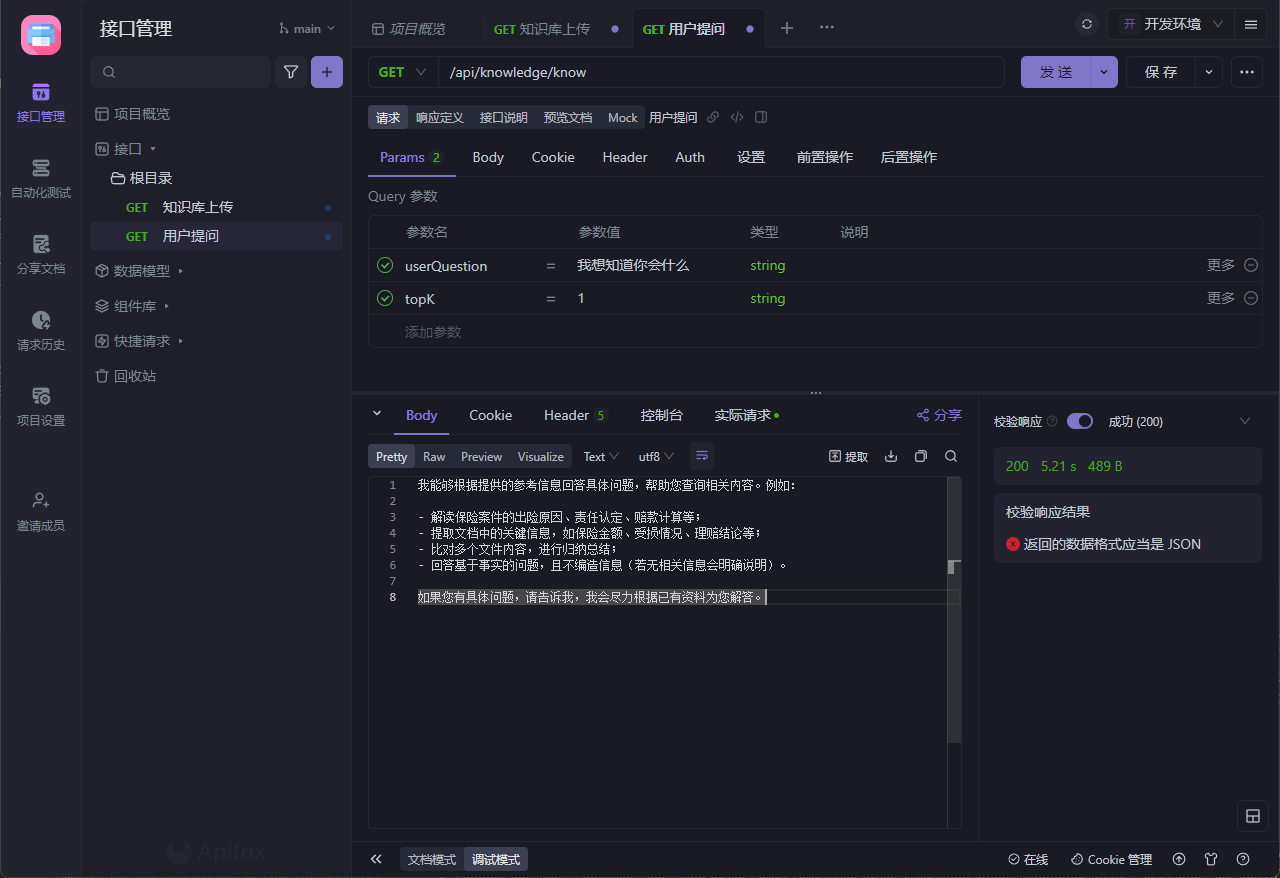Copy the response content icon
The image size is (1280, 878).
[921, 456]
